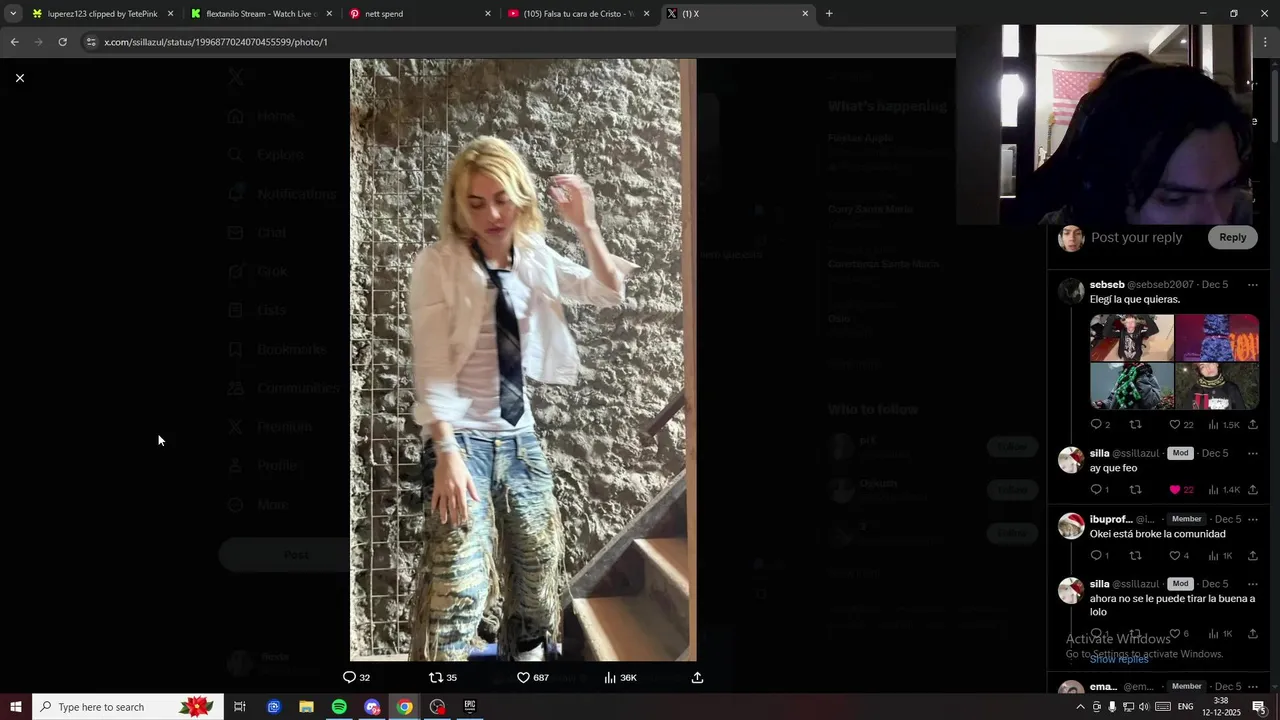Unlike silla's 'ay que feo' pink heart

point(1175,489)
